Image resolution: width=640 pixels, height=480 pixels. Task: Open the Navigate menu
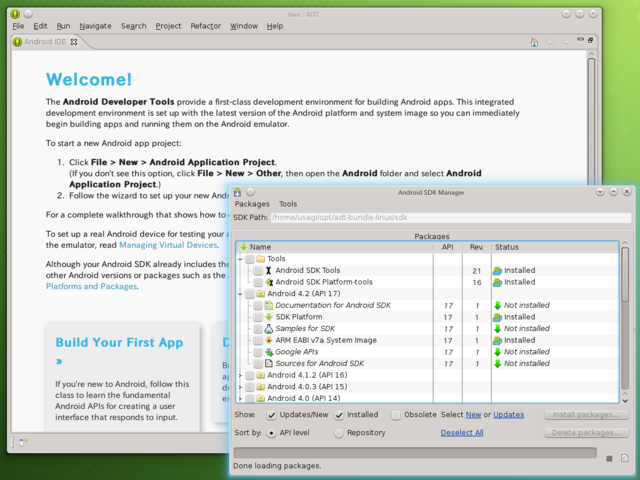point(96,26)
